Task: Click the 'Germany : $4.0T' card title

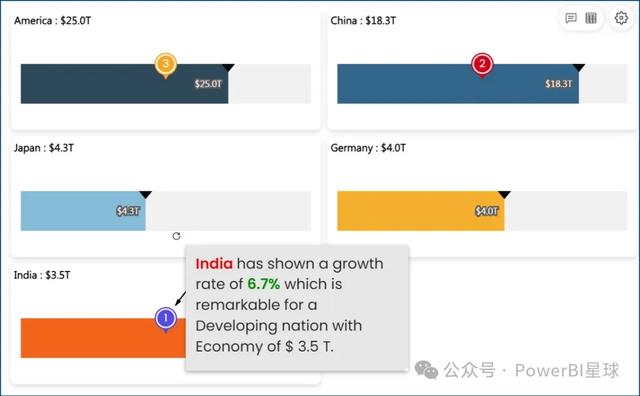Action: 368,148
